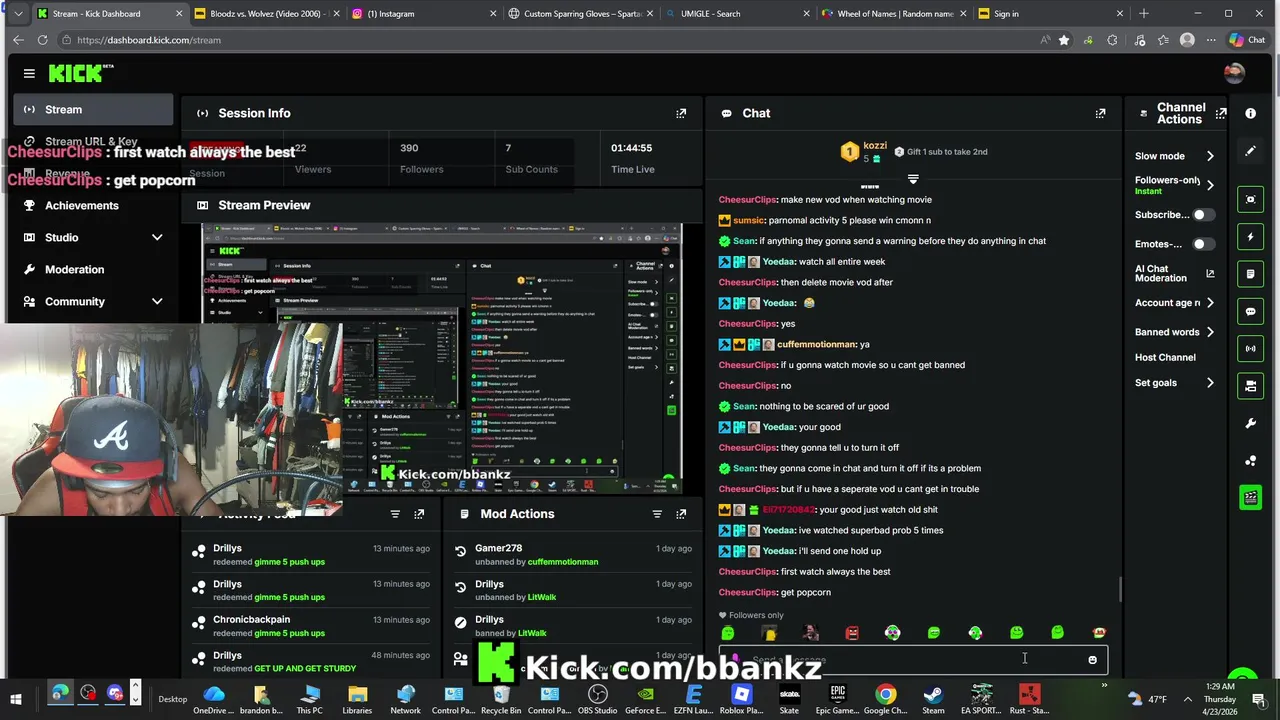Image resolution: width=1280 pixels, height=720 pixels.
Task: Click the Stream Preview thumbnail
Action: click(x=442, y=358)
